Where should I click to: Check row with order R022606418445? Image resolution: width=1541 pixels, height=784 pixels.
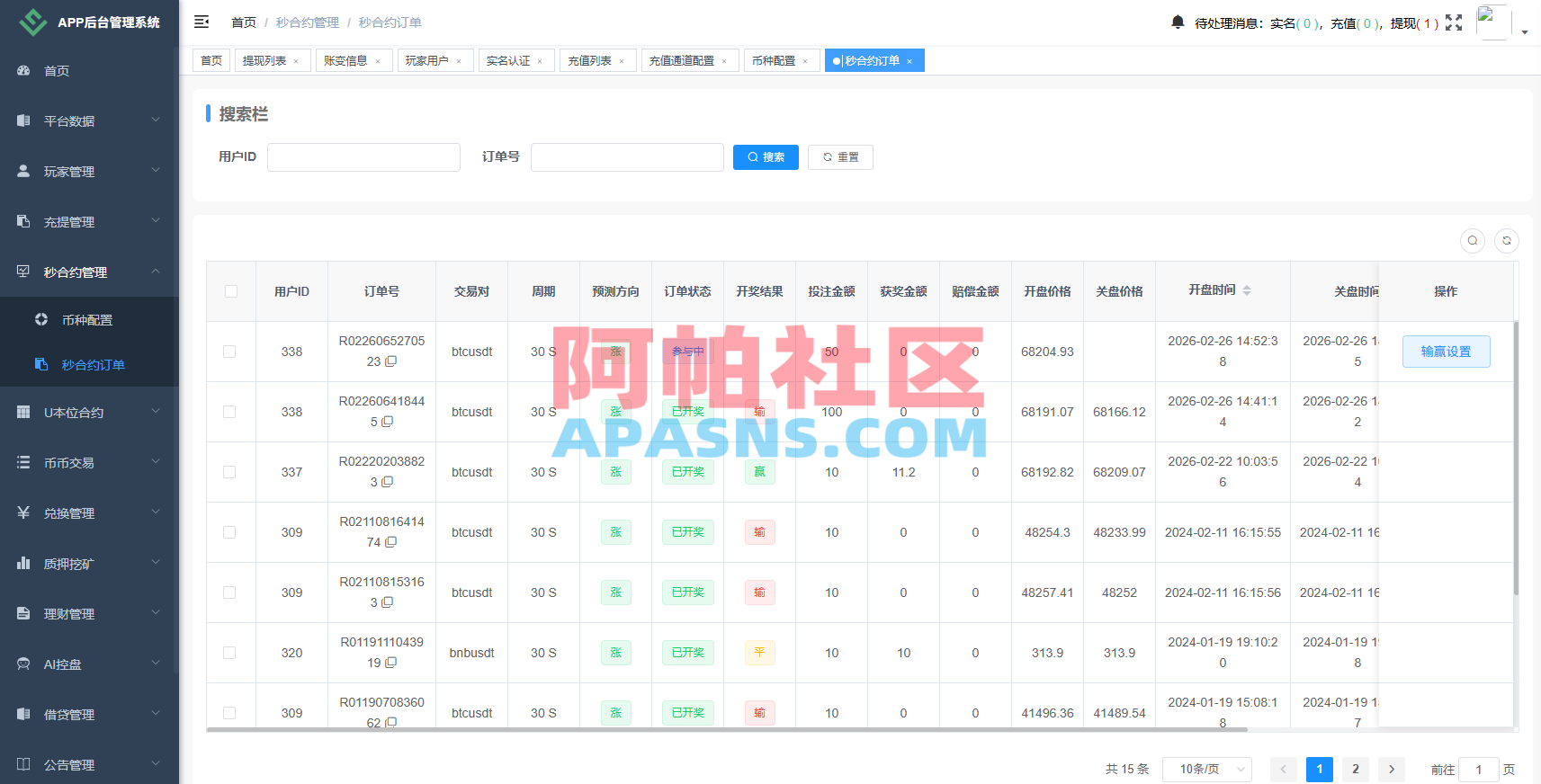(x=229, y=412)
